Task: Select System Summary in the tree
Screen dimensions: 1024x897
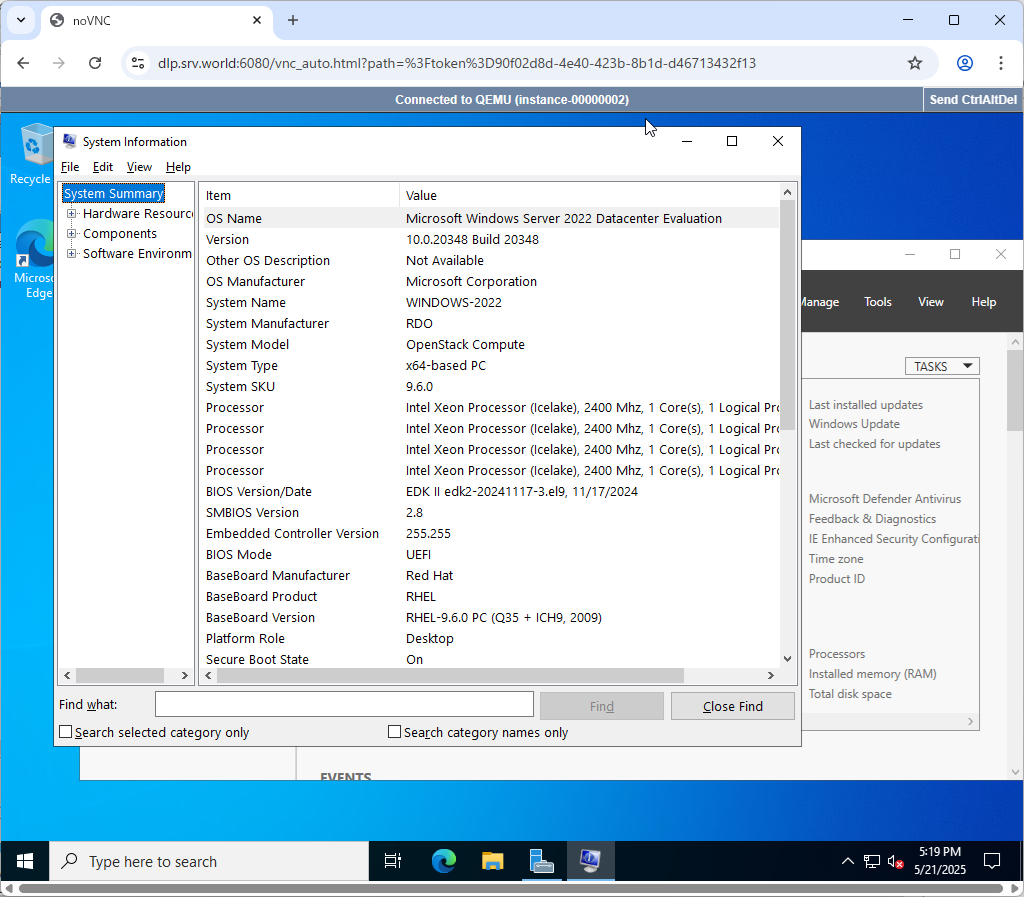Action: coord(114,193)
